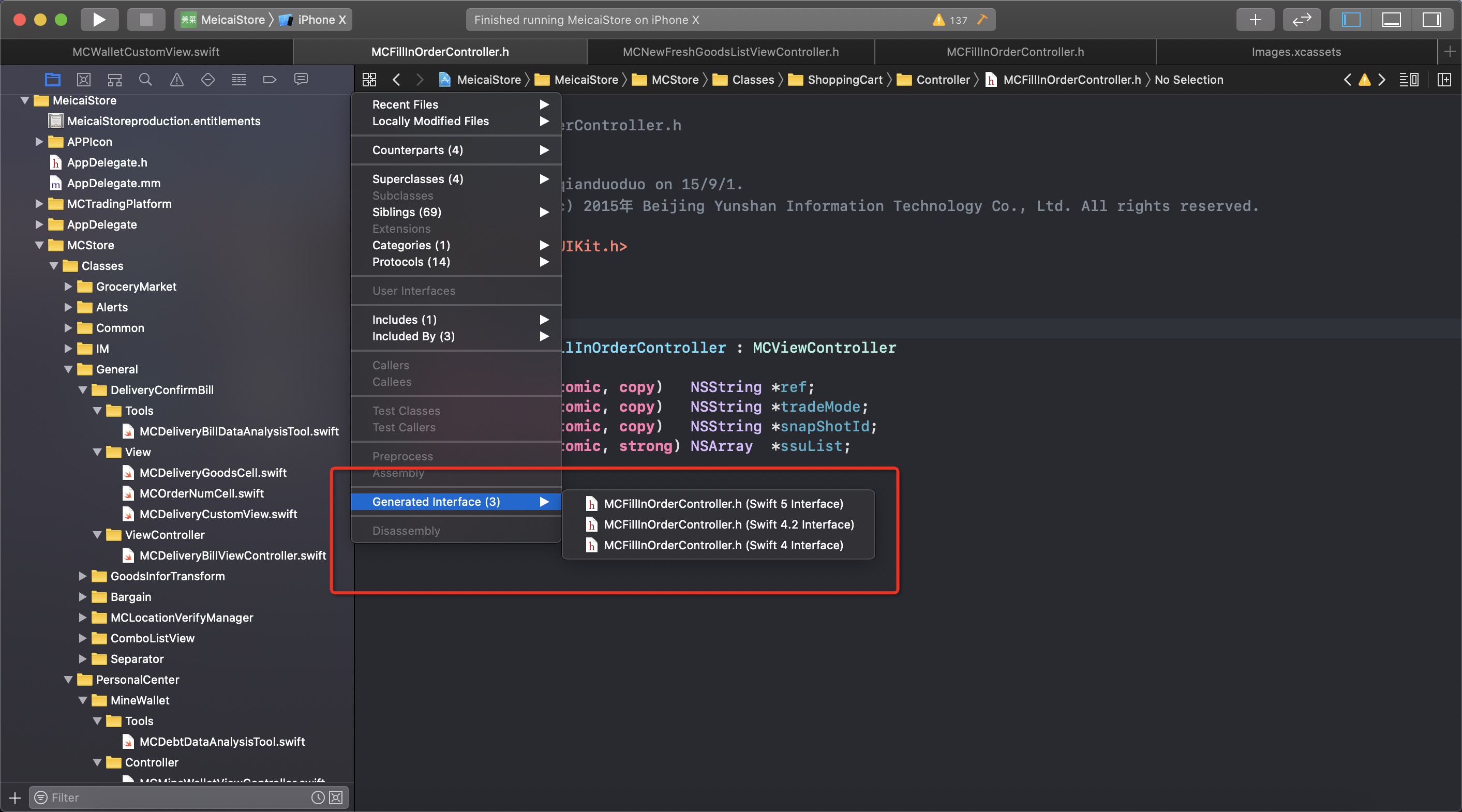Open the Breakpoint navigator
This screenshot has height=812, width=1462.
click(270, 80)
